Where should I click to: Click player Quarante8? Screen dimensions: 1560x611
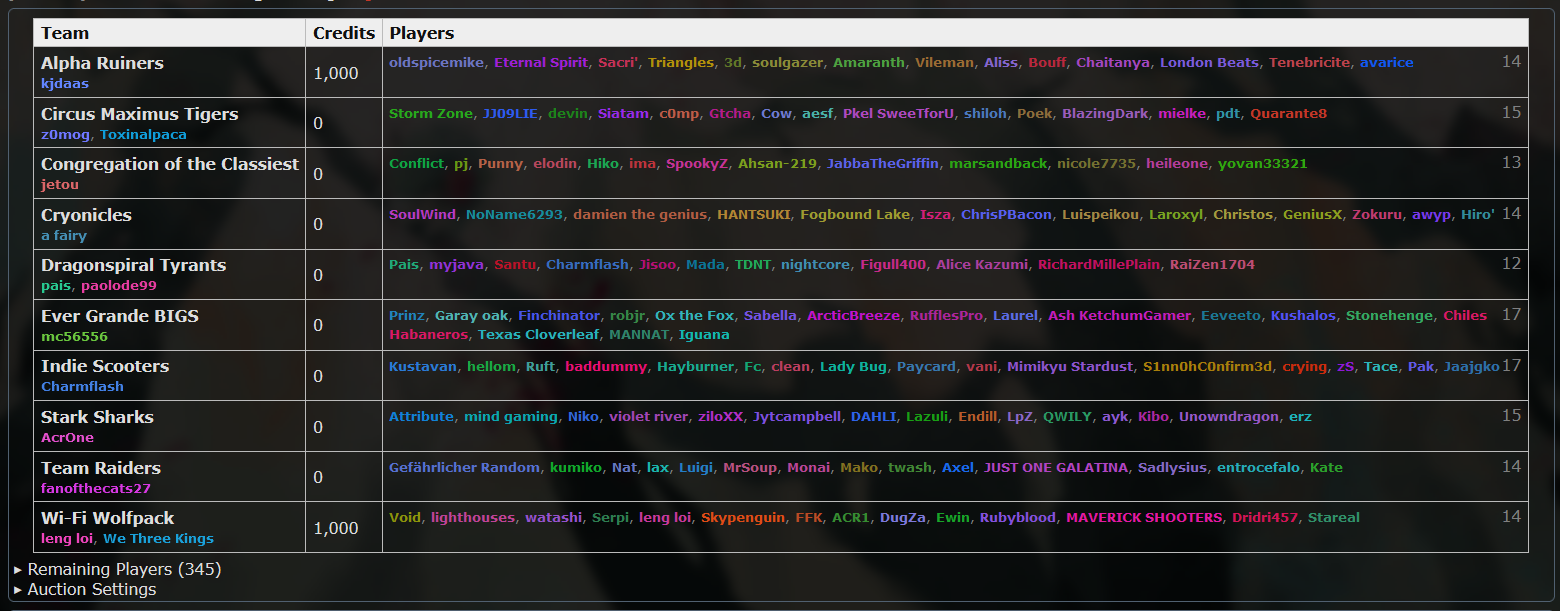pos(1288,114)
